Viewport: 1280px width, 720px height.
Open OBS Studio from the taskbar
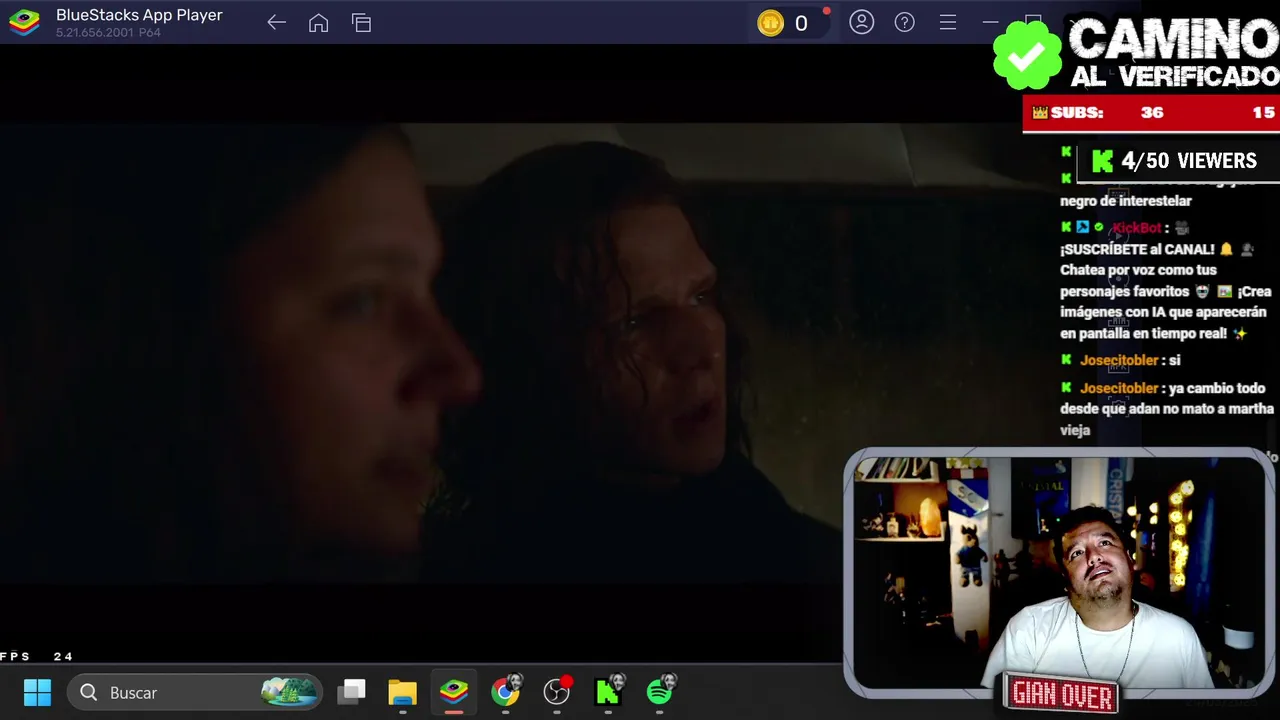(557, 692)
